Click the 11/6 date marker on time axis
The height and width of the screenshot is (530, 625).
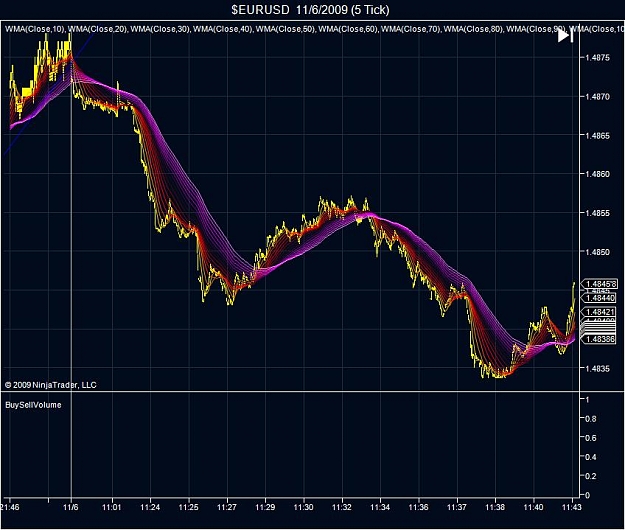(x=71, y=507)
